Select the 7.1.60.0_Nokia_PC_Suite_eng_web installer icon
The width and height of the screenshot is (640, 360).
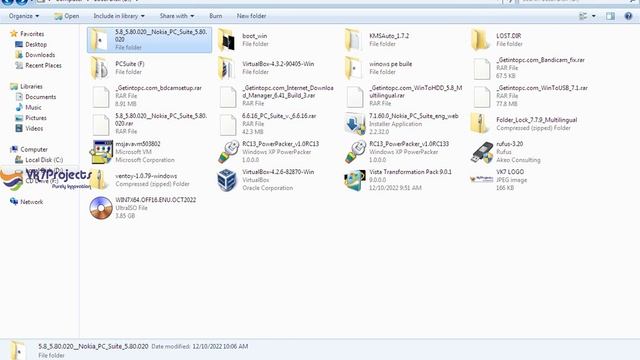pos(355,124)
